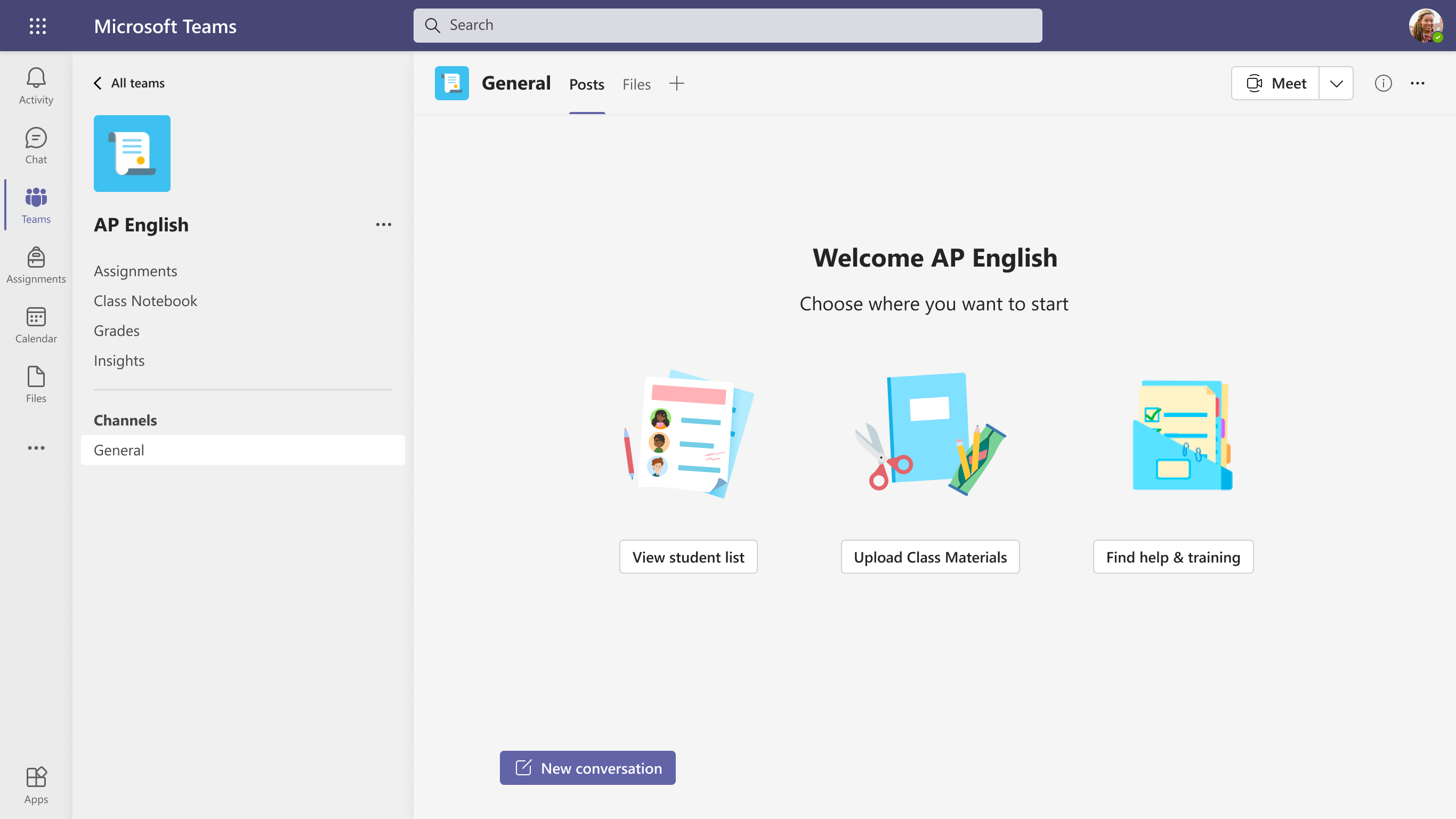Click the channel info icon
1456x819 pixels.
(x=1382, y=84)
